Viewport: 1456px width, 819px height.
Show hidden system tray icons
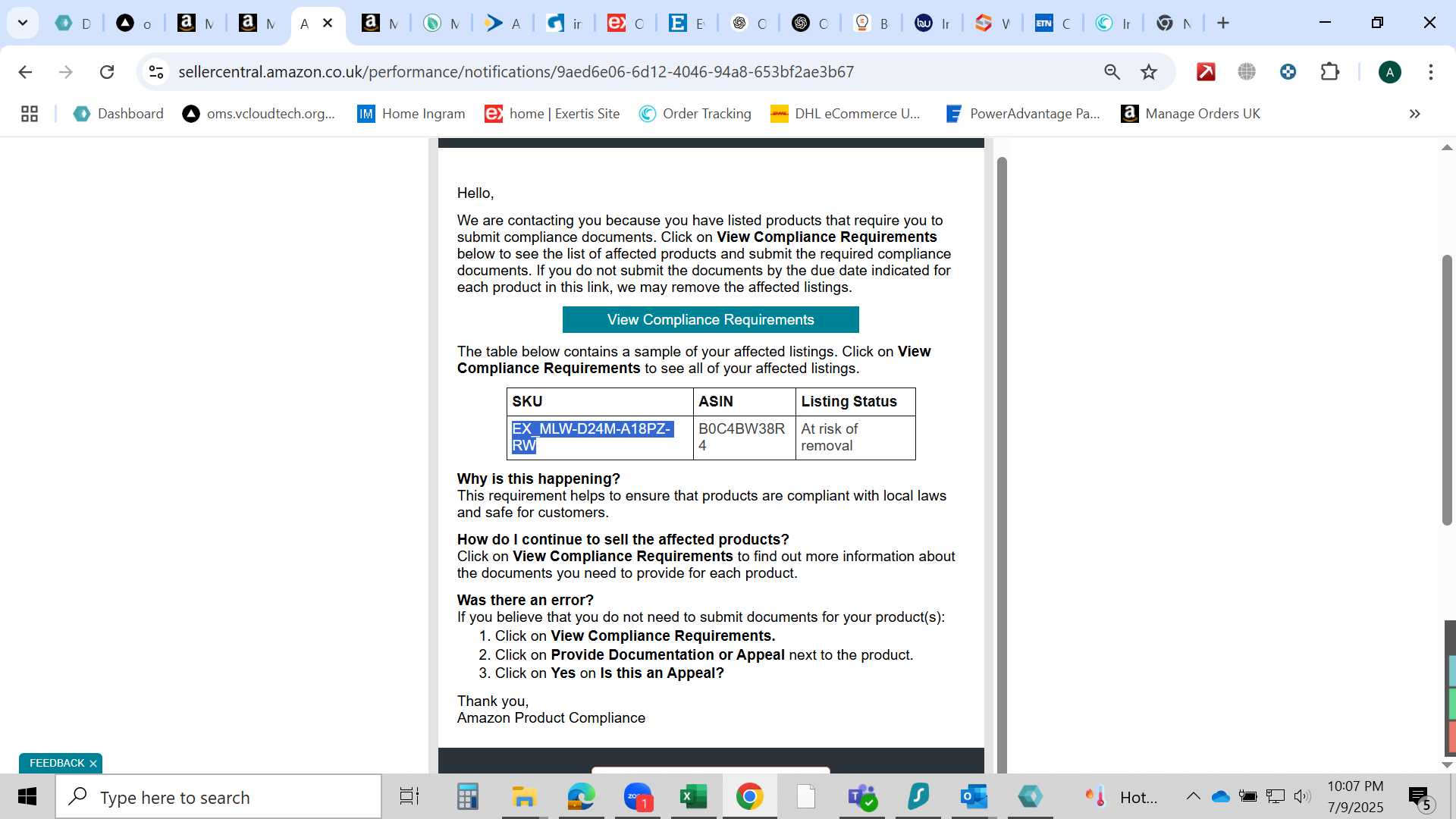pyautogui.click(x=1193, y=796)
